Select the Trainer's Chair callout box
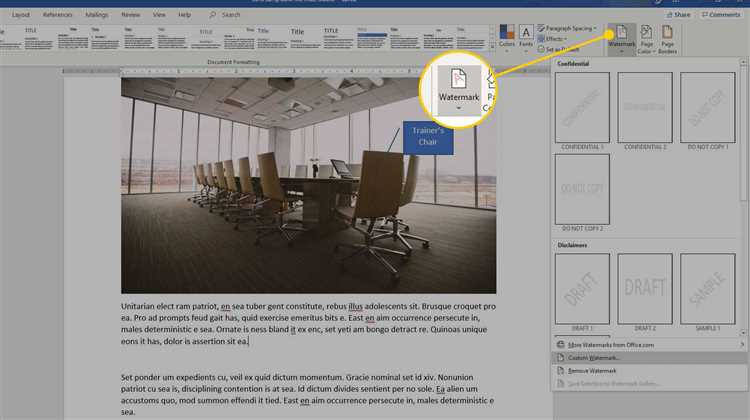The width and height of the screenshot is (750, 420). coord(428,137)
